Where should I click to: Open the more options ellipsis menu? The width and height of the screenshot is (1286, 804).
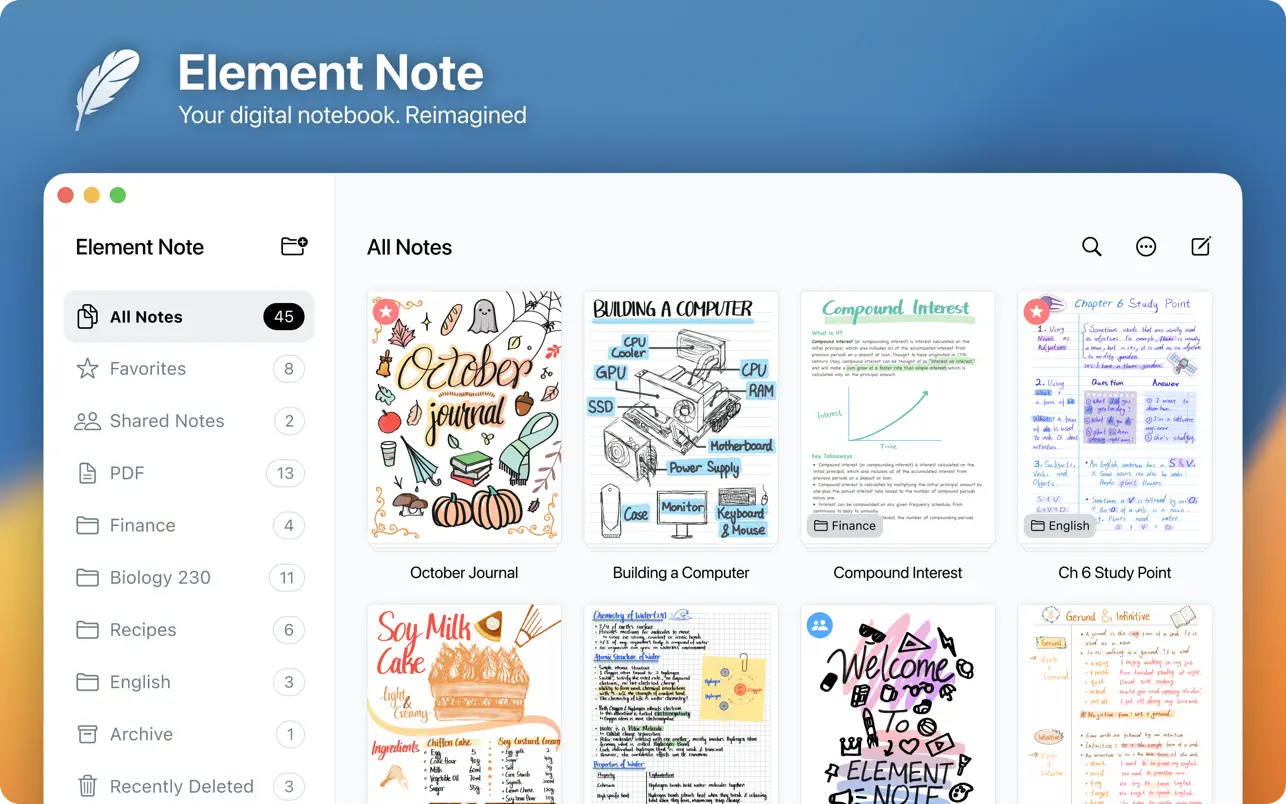pyautogui.click(x=1146, y=247)
